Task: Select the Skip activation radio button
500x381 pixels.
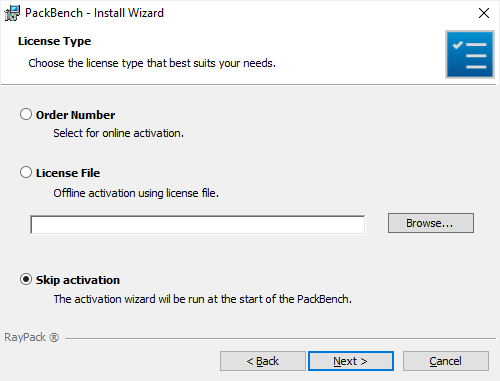Action: coord(26,279)
